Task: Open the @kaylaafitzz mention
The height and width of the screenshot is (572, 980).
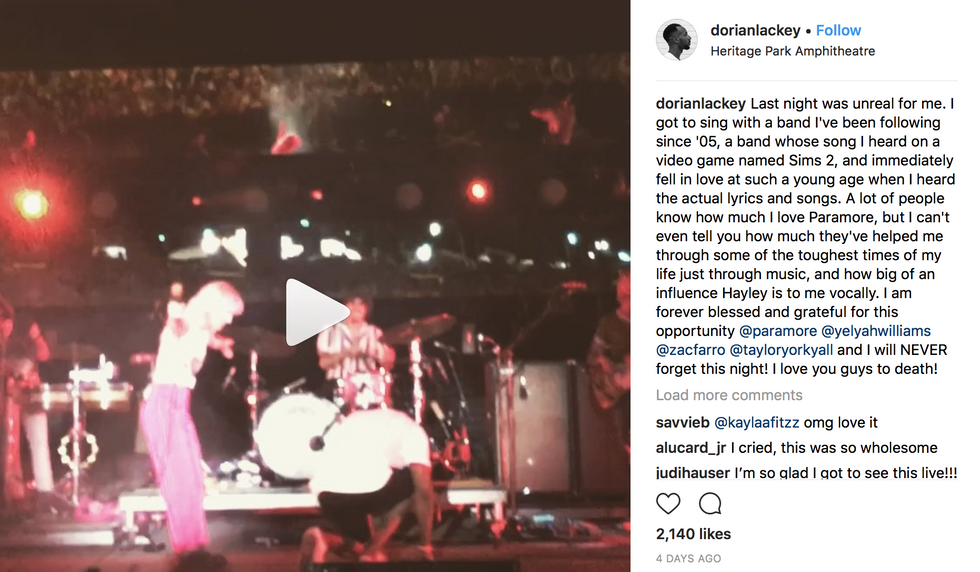Action: 756,423
